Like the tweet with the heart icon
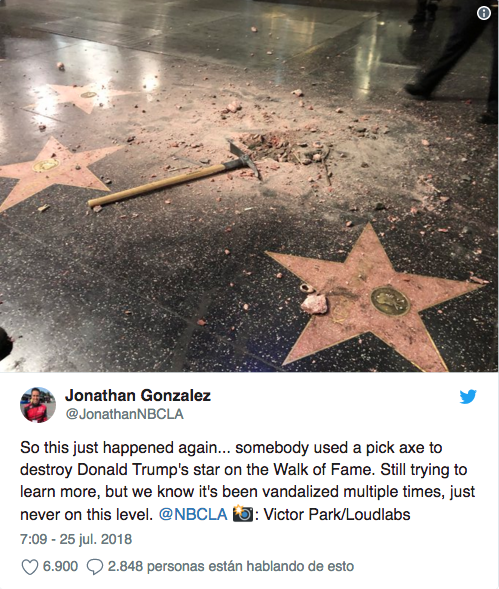The width and height of the screenshot is (499, 589). coord(30,567)
